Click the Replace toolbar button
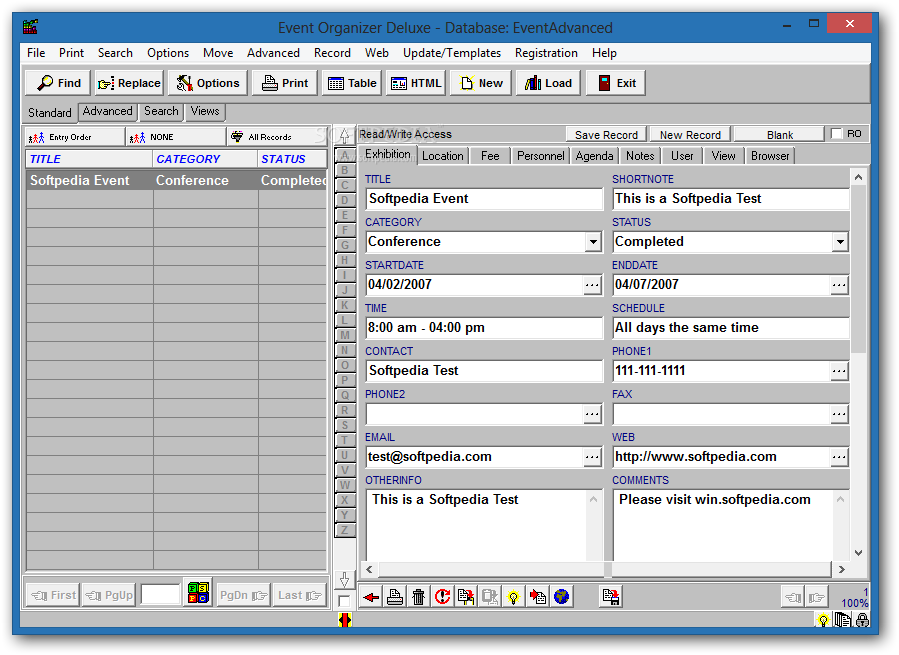The image size is (899, 655). pos(129,83)
